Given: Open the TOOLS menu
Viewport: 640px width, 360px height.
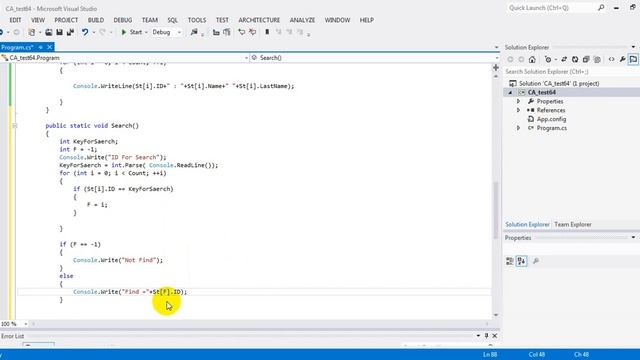Looking at the screenshot, I should [197, 20].
